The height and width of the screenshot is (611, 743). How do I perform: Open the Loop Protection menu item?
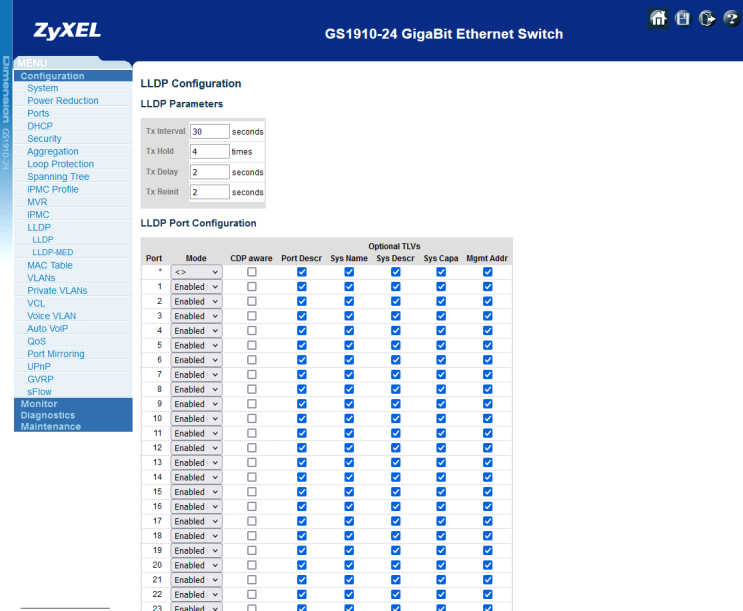click(x=60, y=164)
